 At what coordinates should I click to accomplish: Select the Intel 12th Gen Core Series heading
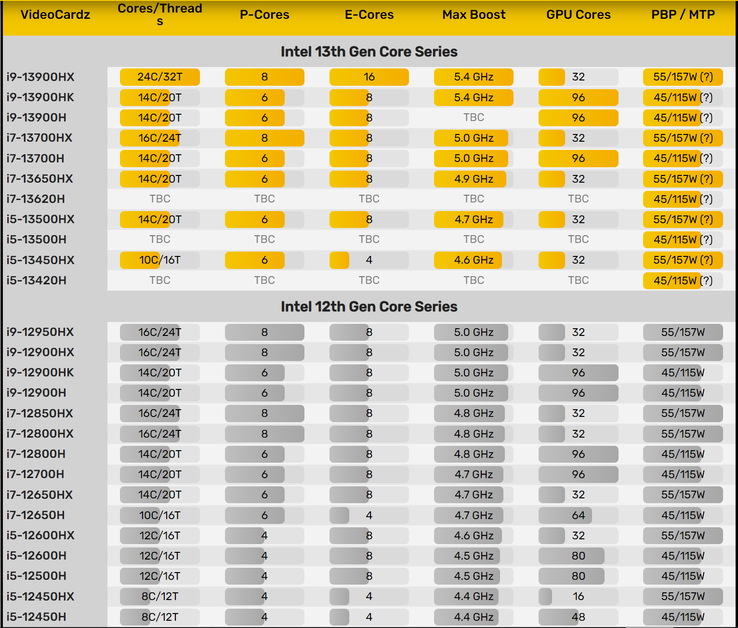[x=369, y=306]
